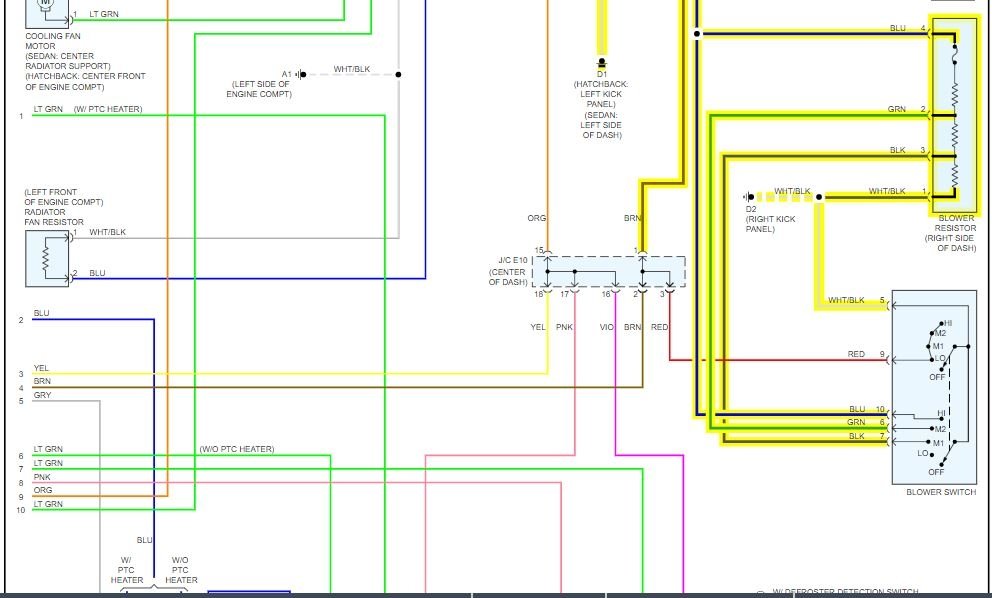Click the BLU label at left pin 2

(x=42, y=313)
